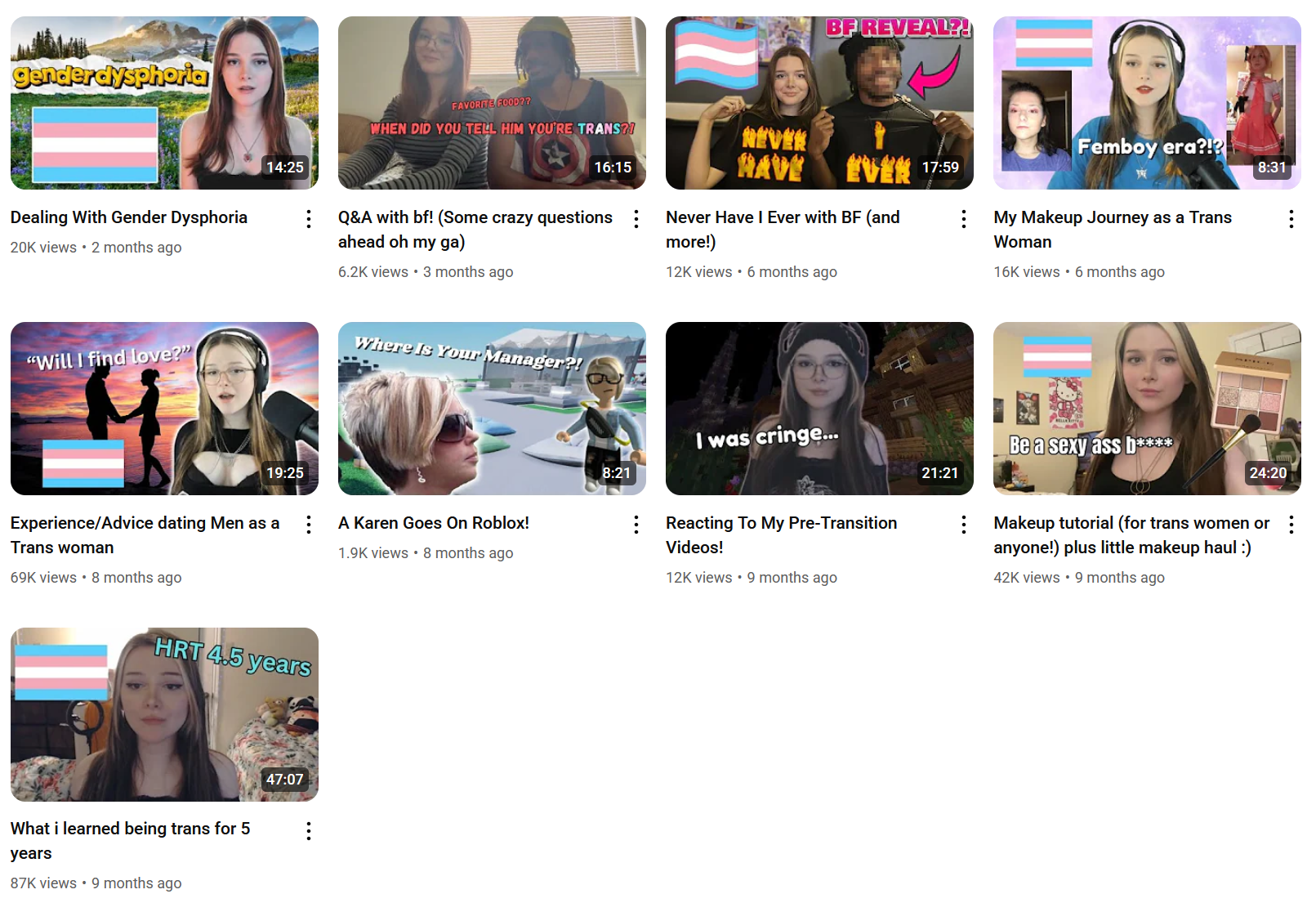Click title Q&A with bf! (Some crazy questions
This screenshot has width=1316, height=903.
point(475,230)
